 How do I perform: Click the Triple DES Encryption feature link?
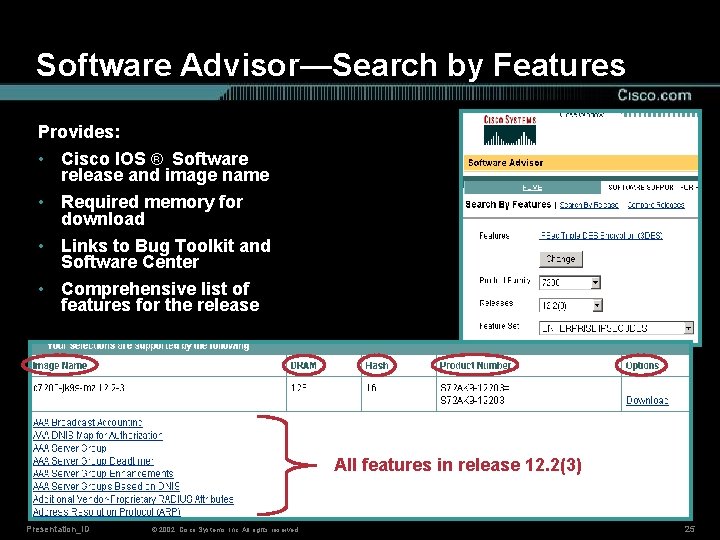tap(601, 236)
